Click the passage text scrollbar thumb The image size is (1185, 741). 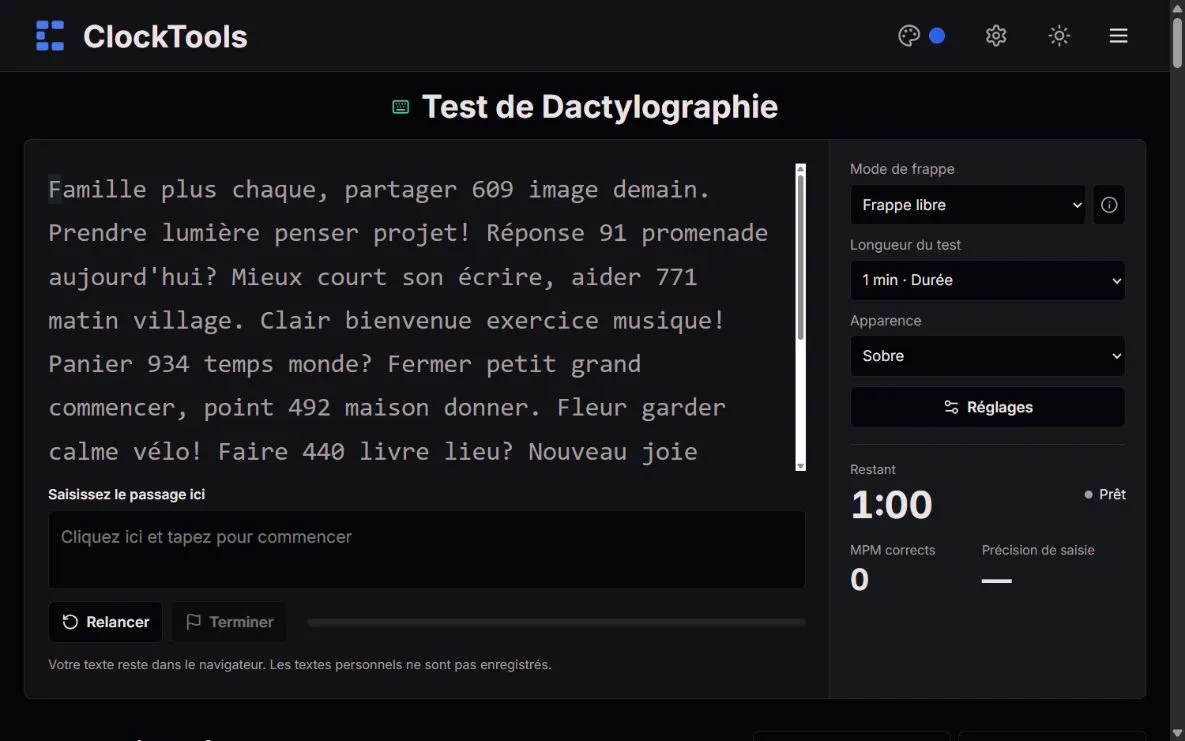pos(800,257)
